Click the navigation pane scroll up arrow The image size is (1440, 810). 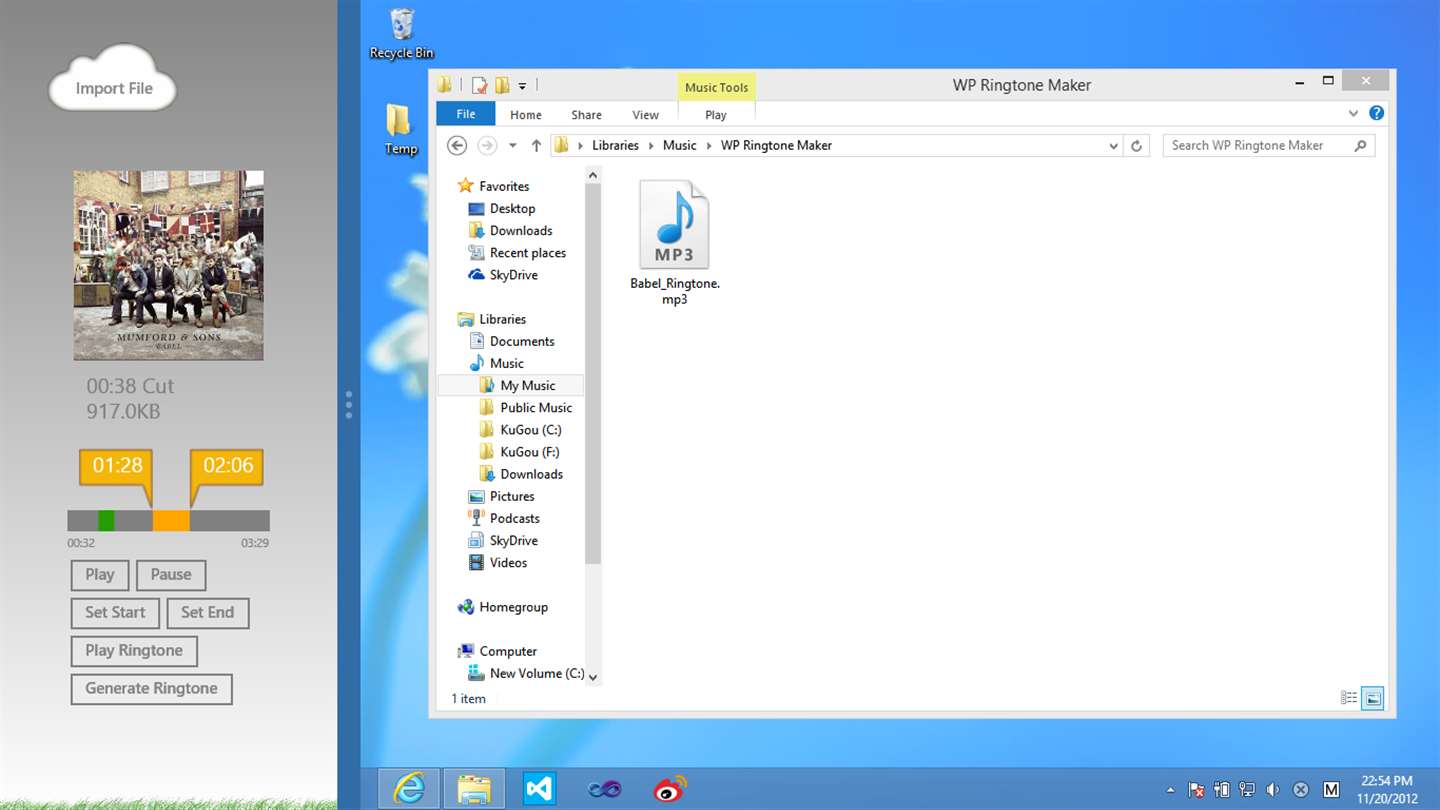[593, 176]
